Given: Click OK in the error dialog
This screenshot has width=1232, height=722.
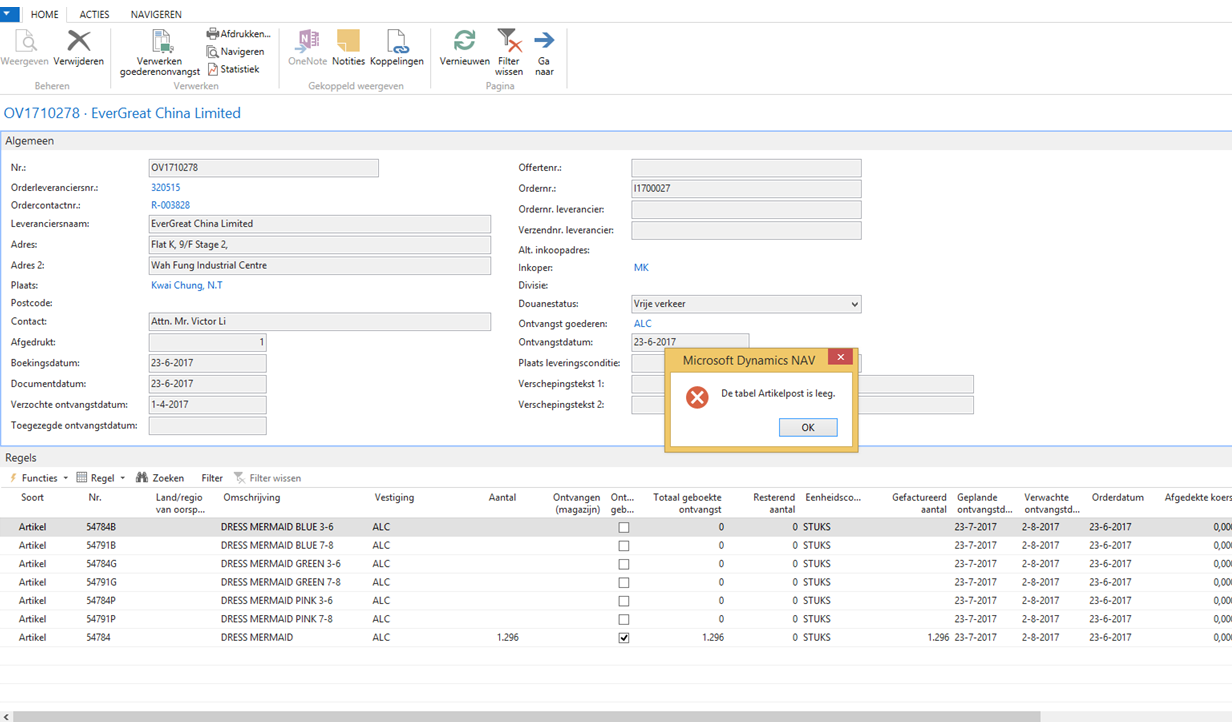Looking at the screenshot, I should pyautogui.click(x=808, y=427).
